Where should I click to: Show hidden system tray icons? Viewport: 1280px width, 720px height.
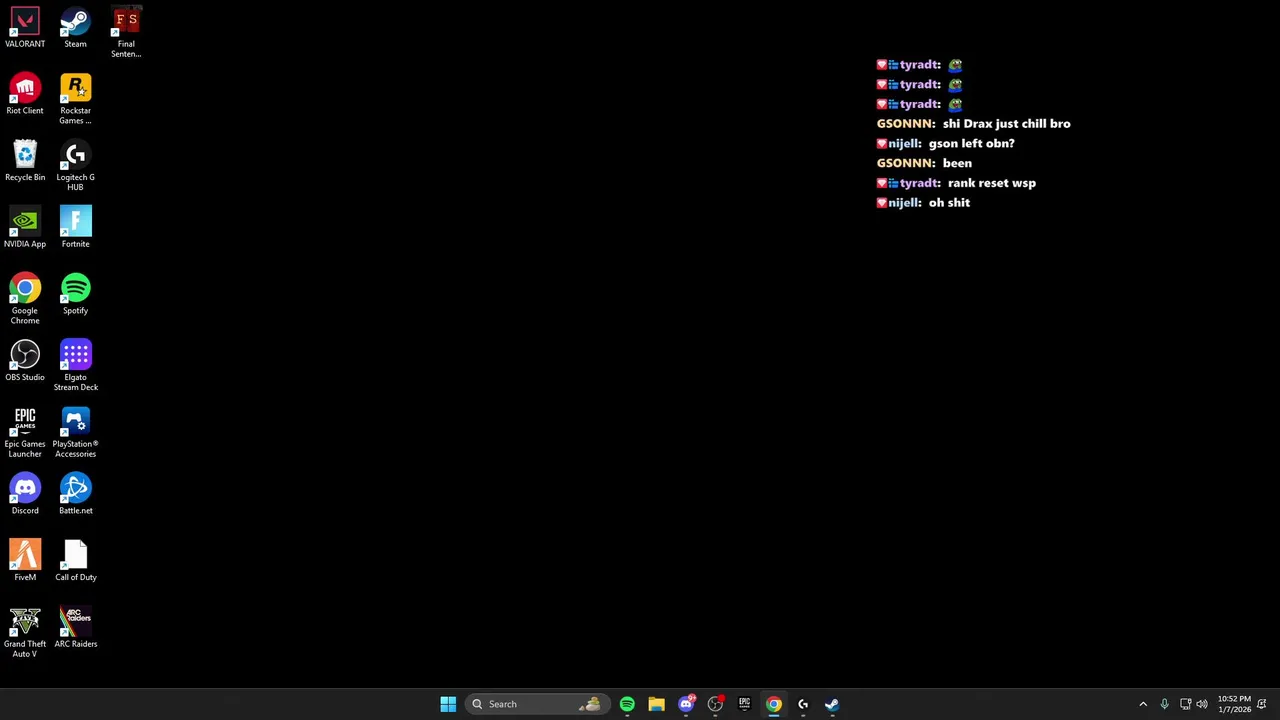pos(1143,704)
